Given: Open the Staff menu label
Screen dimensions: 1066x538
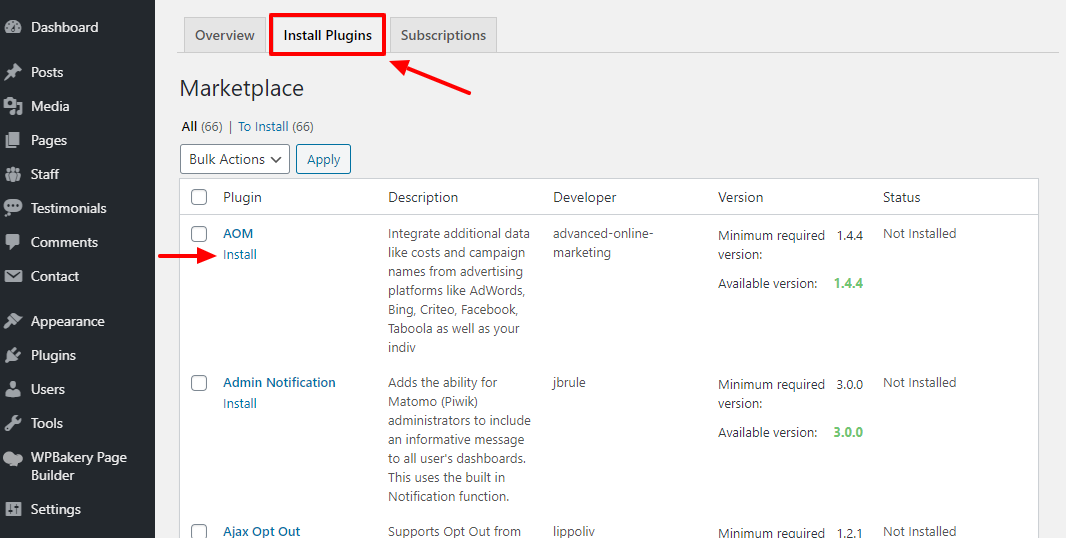Looking at the screenshot, I should [x=45, y=174].
